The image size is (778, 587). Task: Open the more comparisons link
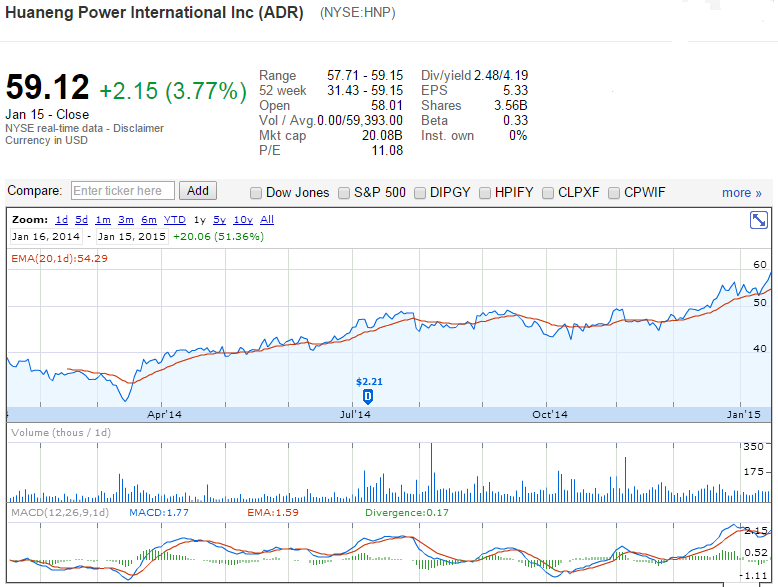pos(741,193)
